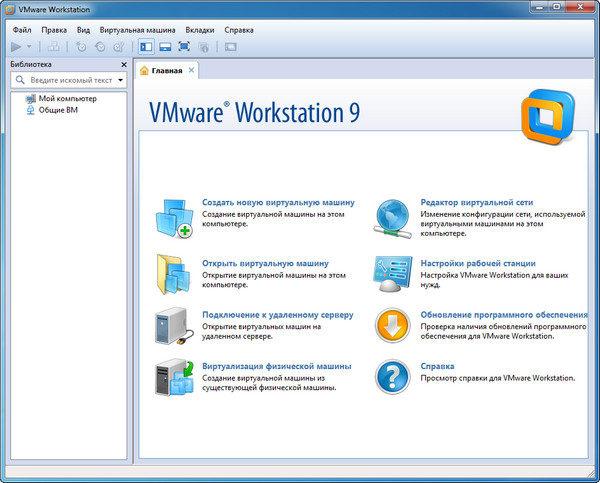Click the console view toolbar icon
Image resolution: width=600 pixels, height=483 pixels.
coord(230,47)
